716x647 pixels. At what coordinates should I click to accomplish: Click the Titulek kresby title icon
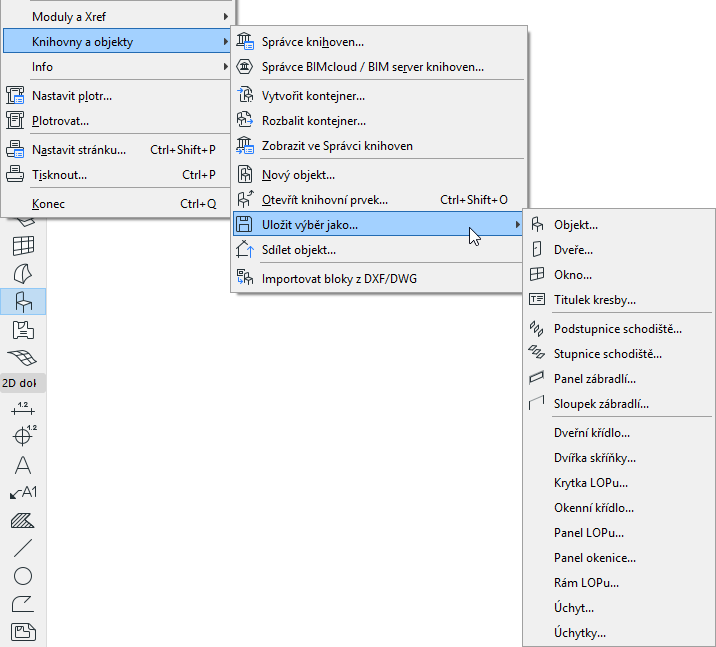(x=537, y=300)
